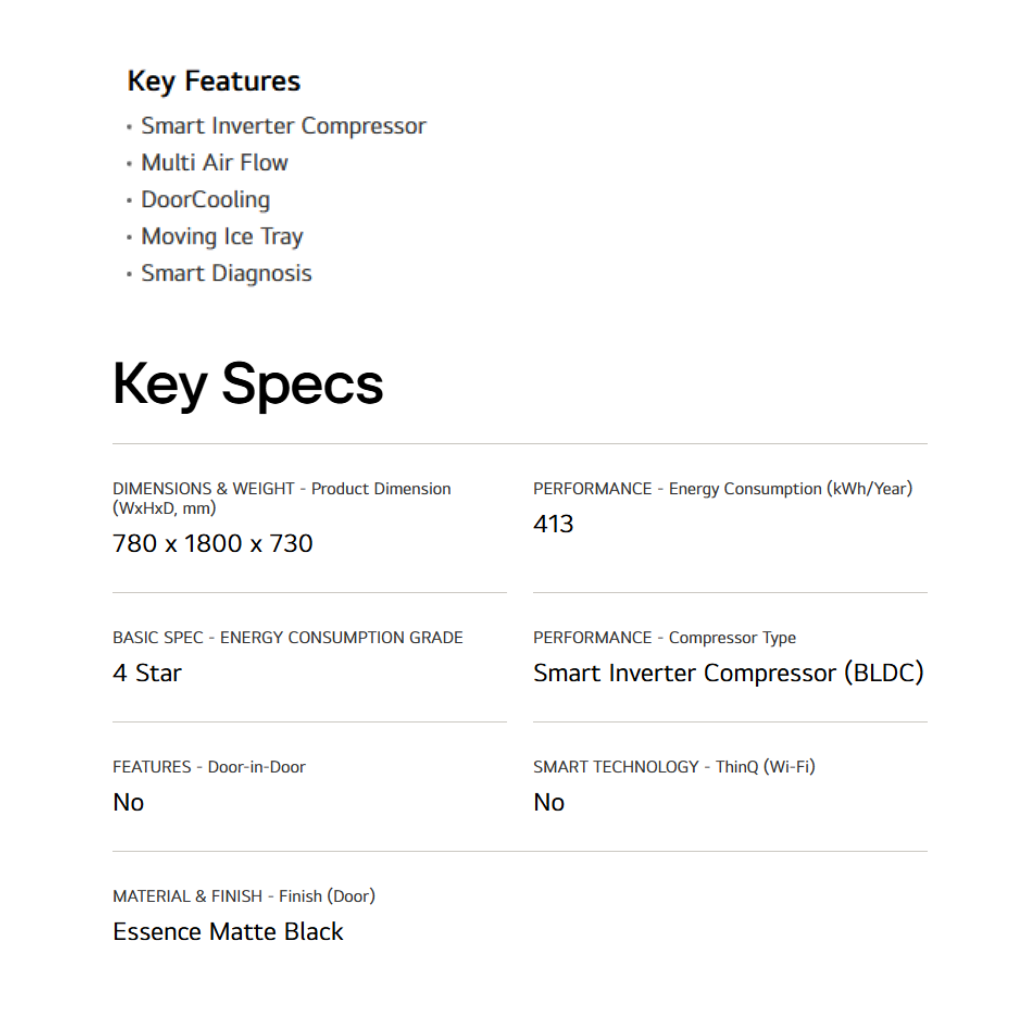Click the Energy Consumption kWh/Year label
The image size is (1024, 1024).
(722, 489)
